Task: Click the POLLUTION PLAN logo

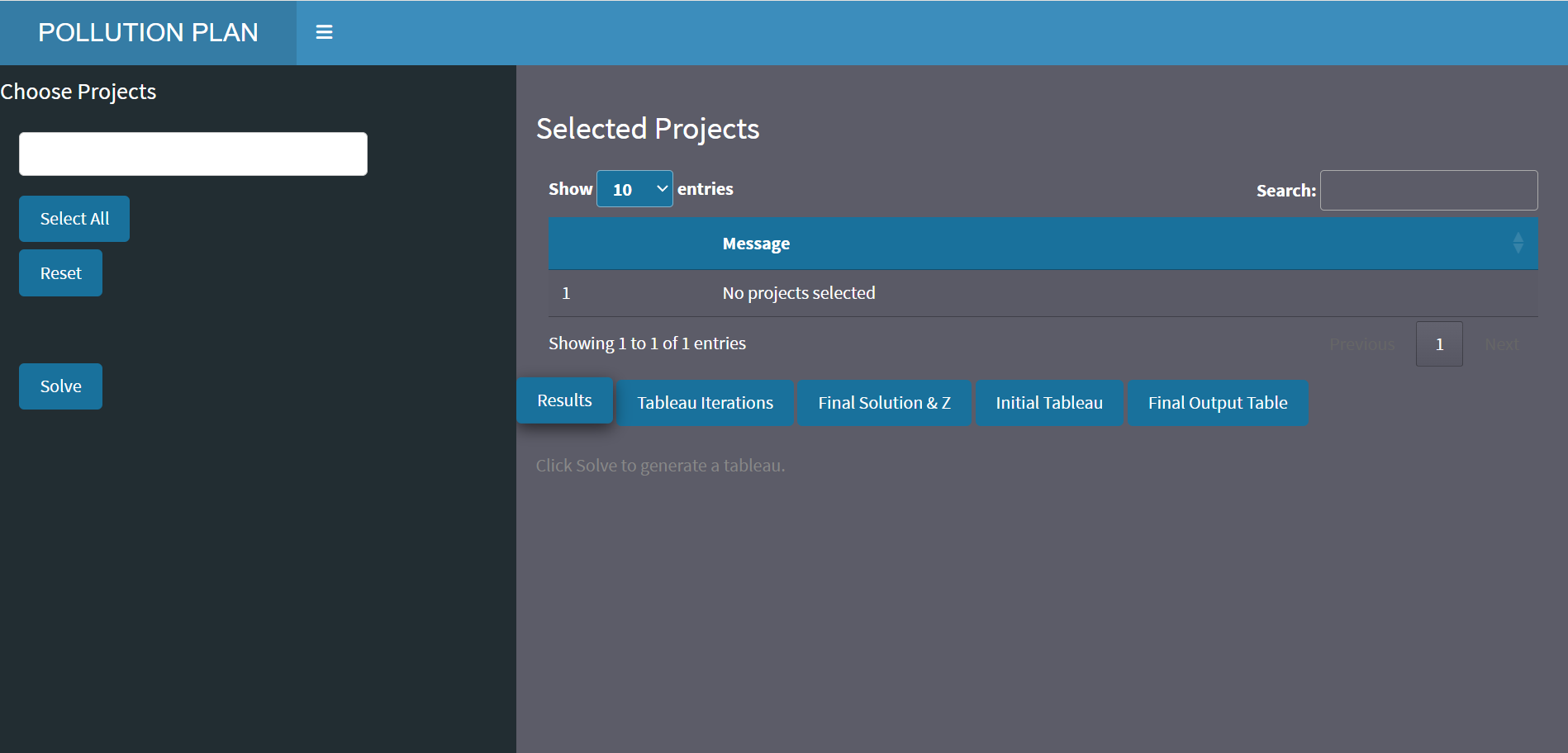Action: [x=148, y=32]
